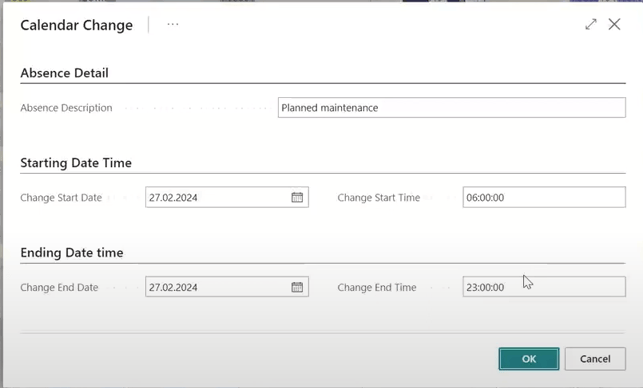
Task: Open the more options ellipsis menu
Action: (173, 24)
